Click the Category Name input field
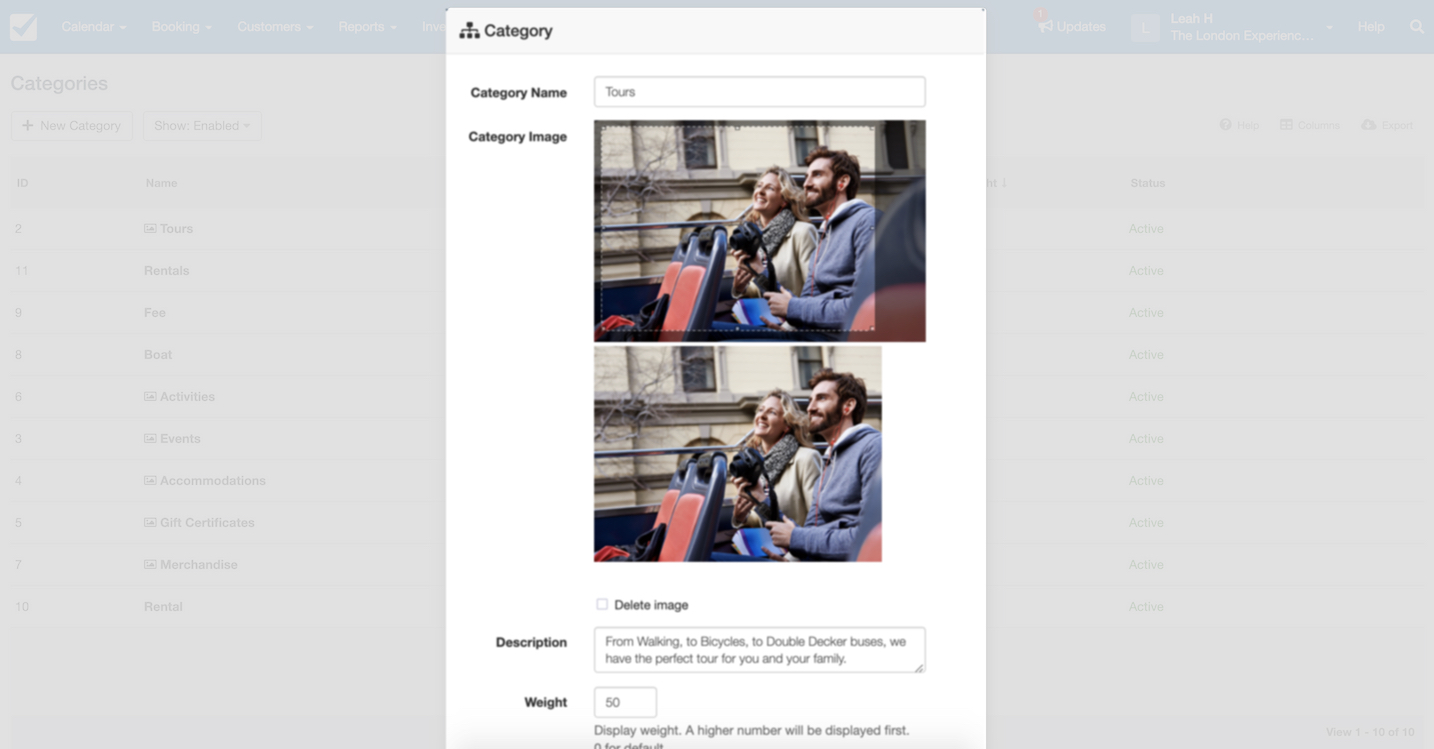Image resolution: width=1434 pixels, height=749 pixels. [759, 92]
